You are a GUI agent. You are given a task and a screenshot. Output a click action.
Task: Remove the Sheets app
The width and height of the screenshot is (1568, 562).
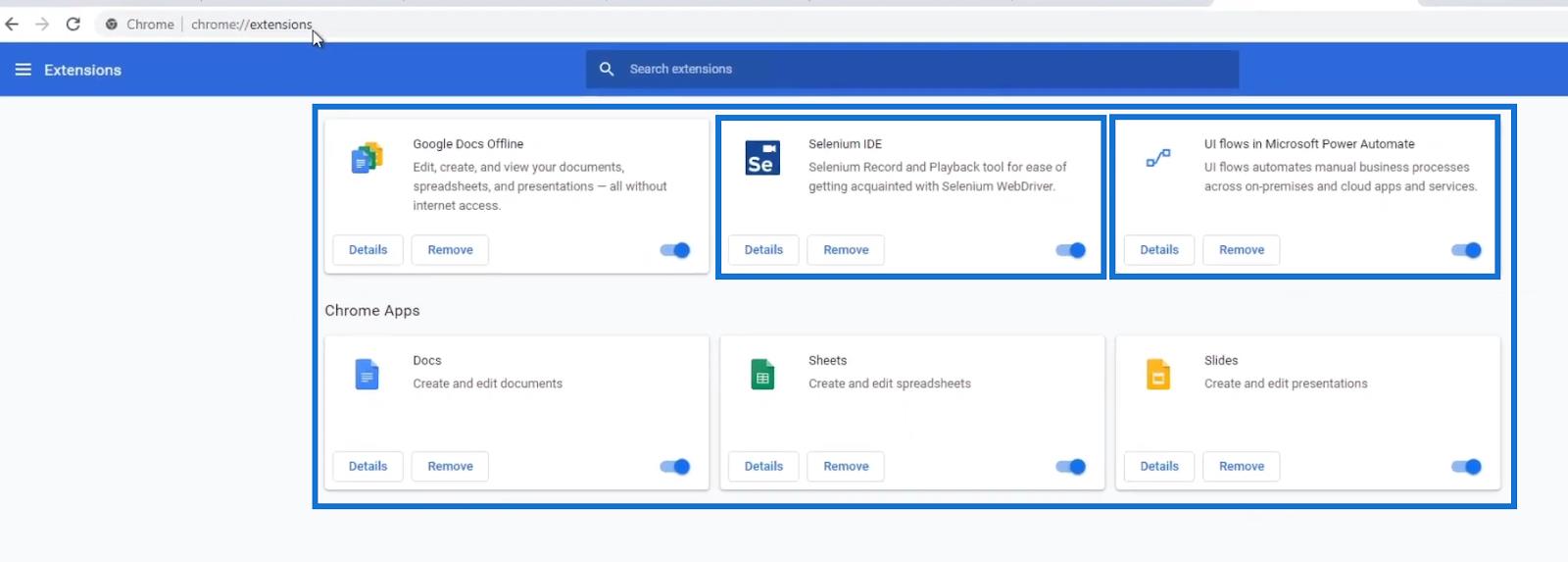[846, 467]
